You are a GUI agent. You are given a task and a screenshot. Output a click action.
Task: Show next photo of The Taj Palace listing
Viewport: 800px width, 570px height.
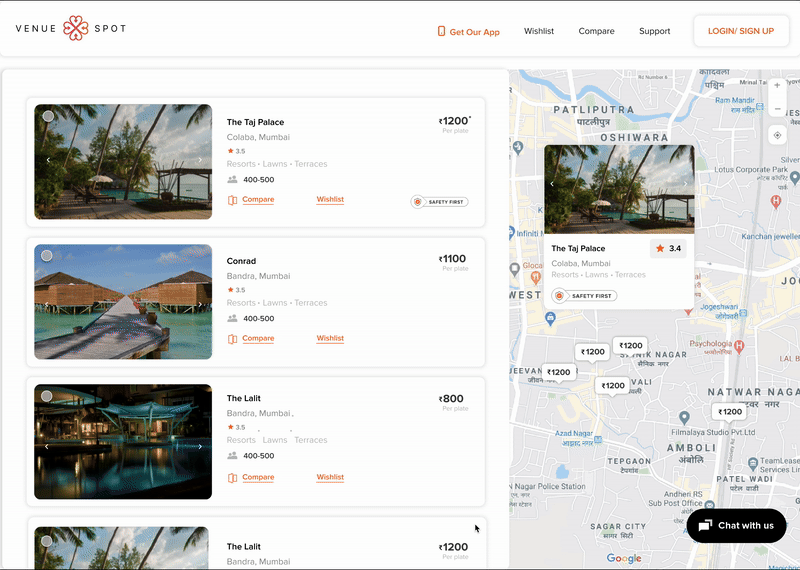point(200,160)
